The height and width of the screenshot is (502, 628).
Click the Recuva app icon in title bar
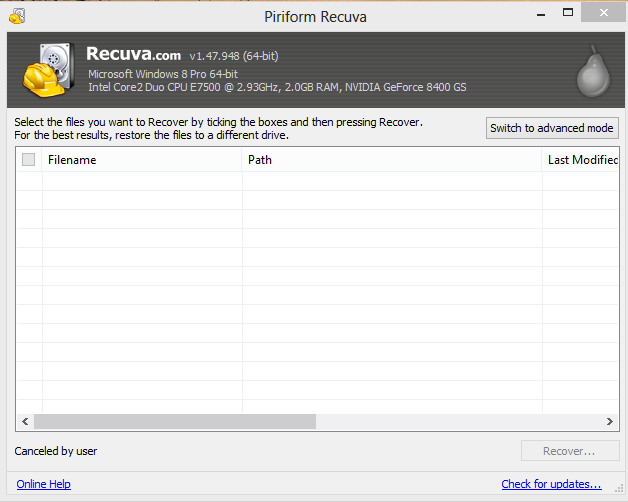click(x=17, y=16)
